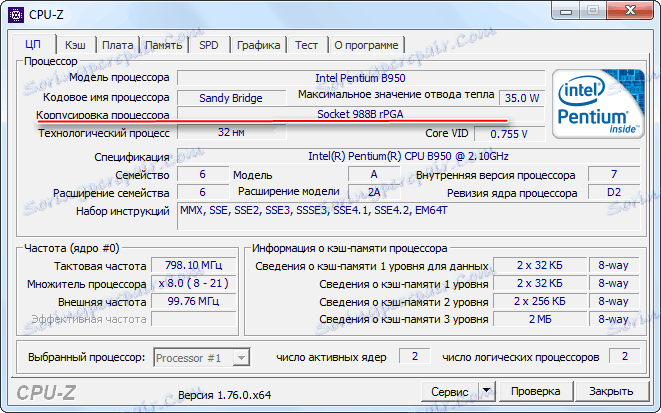Switch to the Кэш tab
The height and width of the screenshot is (413, 661).
(75, 45)
